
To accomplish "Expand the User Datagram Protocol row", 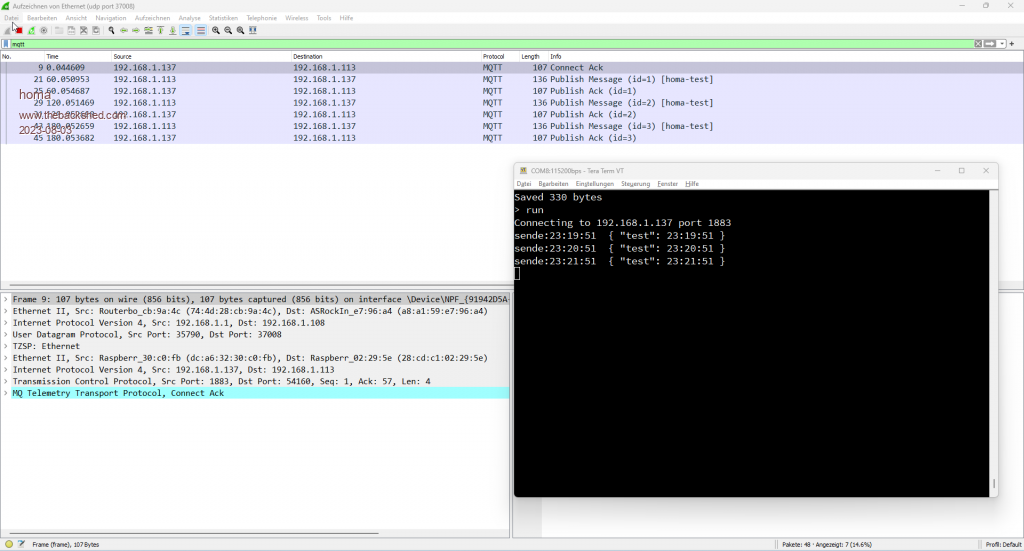I will (6, 334).
